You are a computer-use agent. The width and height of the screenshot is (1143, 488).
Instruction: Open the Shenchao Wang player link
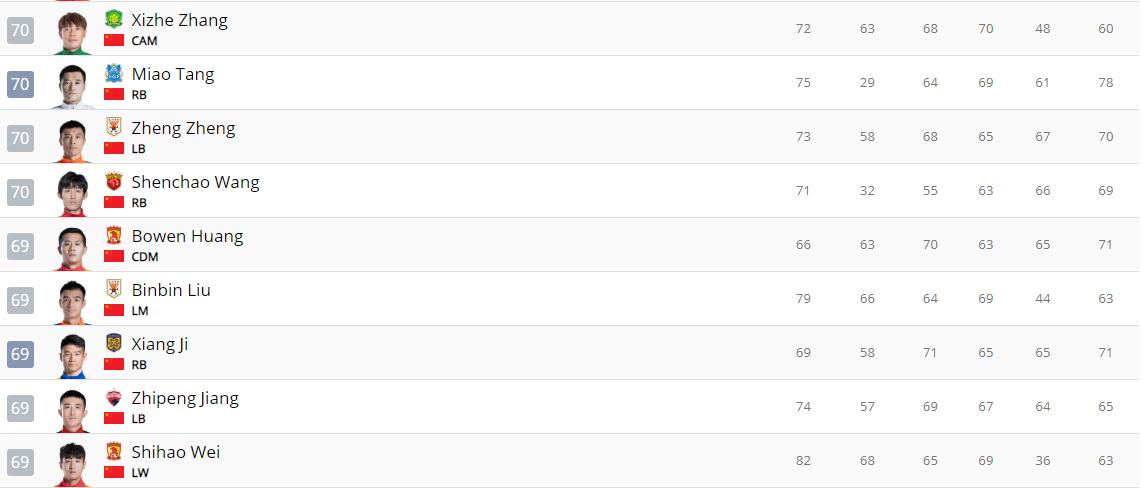coord(195,182)
